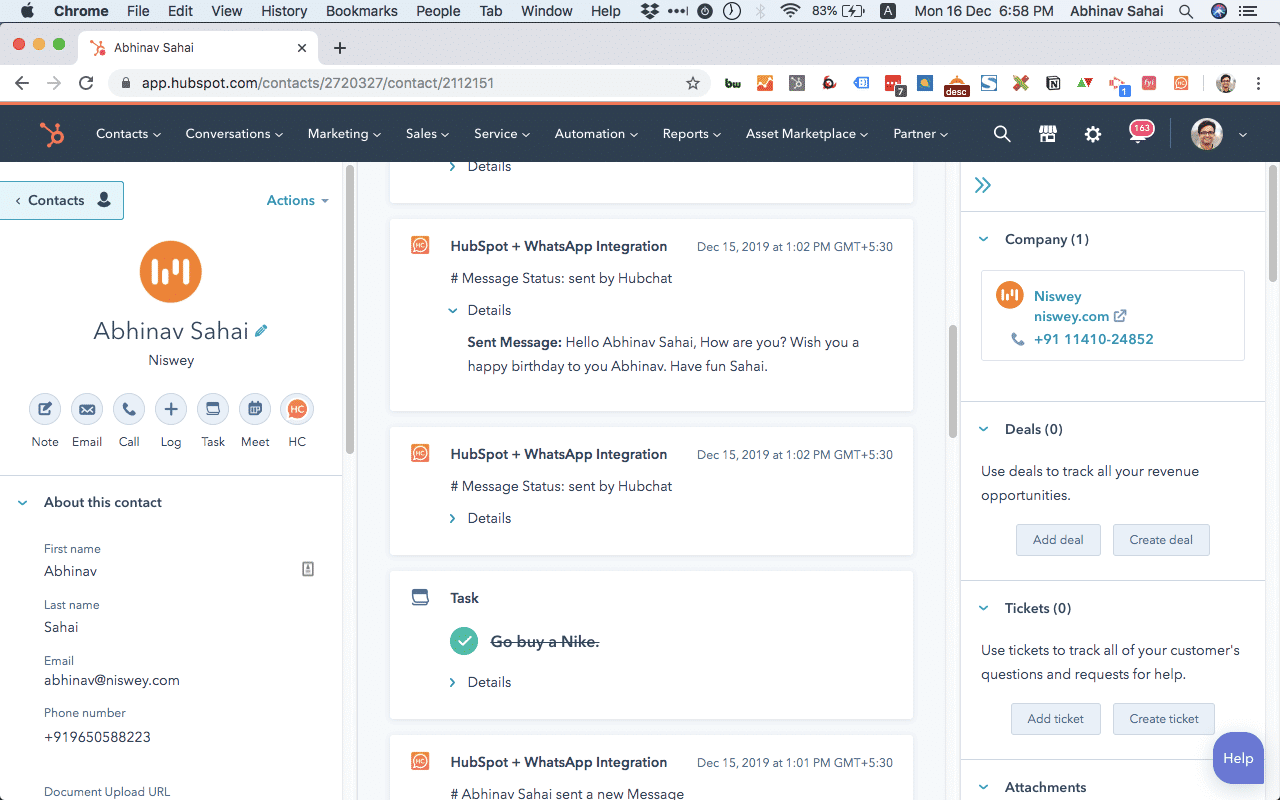Click the left panel scrollbar

coord(349,310)
